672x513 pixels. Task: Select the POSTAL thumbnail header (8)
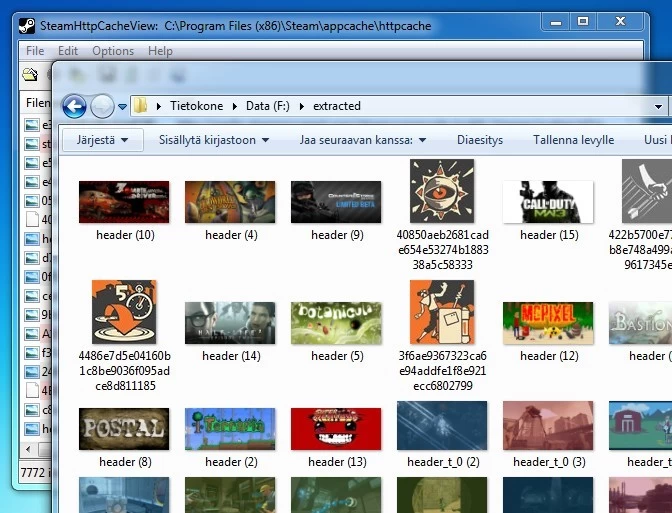[124, 429]
